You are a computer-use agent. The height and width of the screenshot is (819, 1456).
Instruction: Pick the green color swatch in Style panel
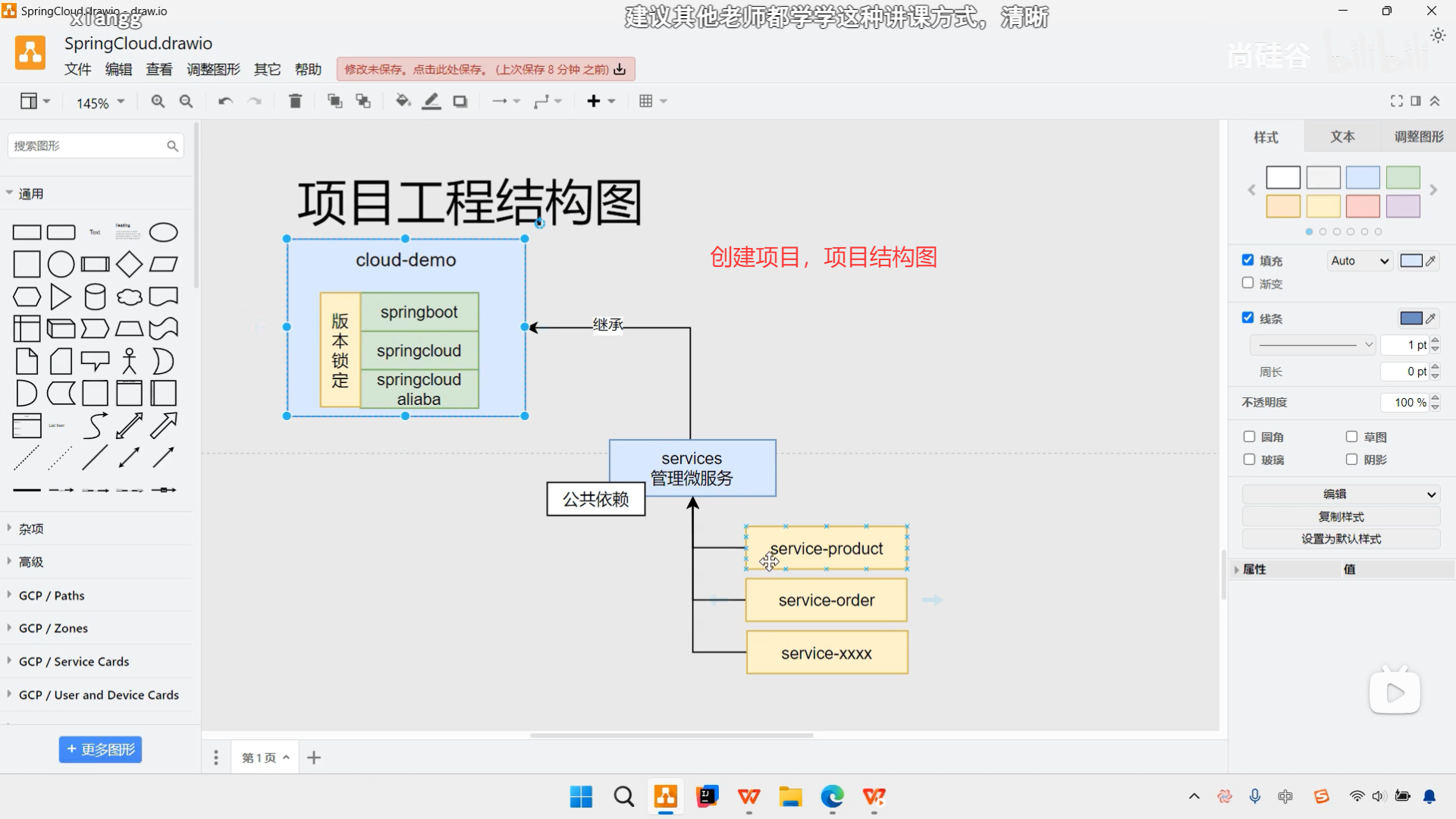[1402, 177]
